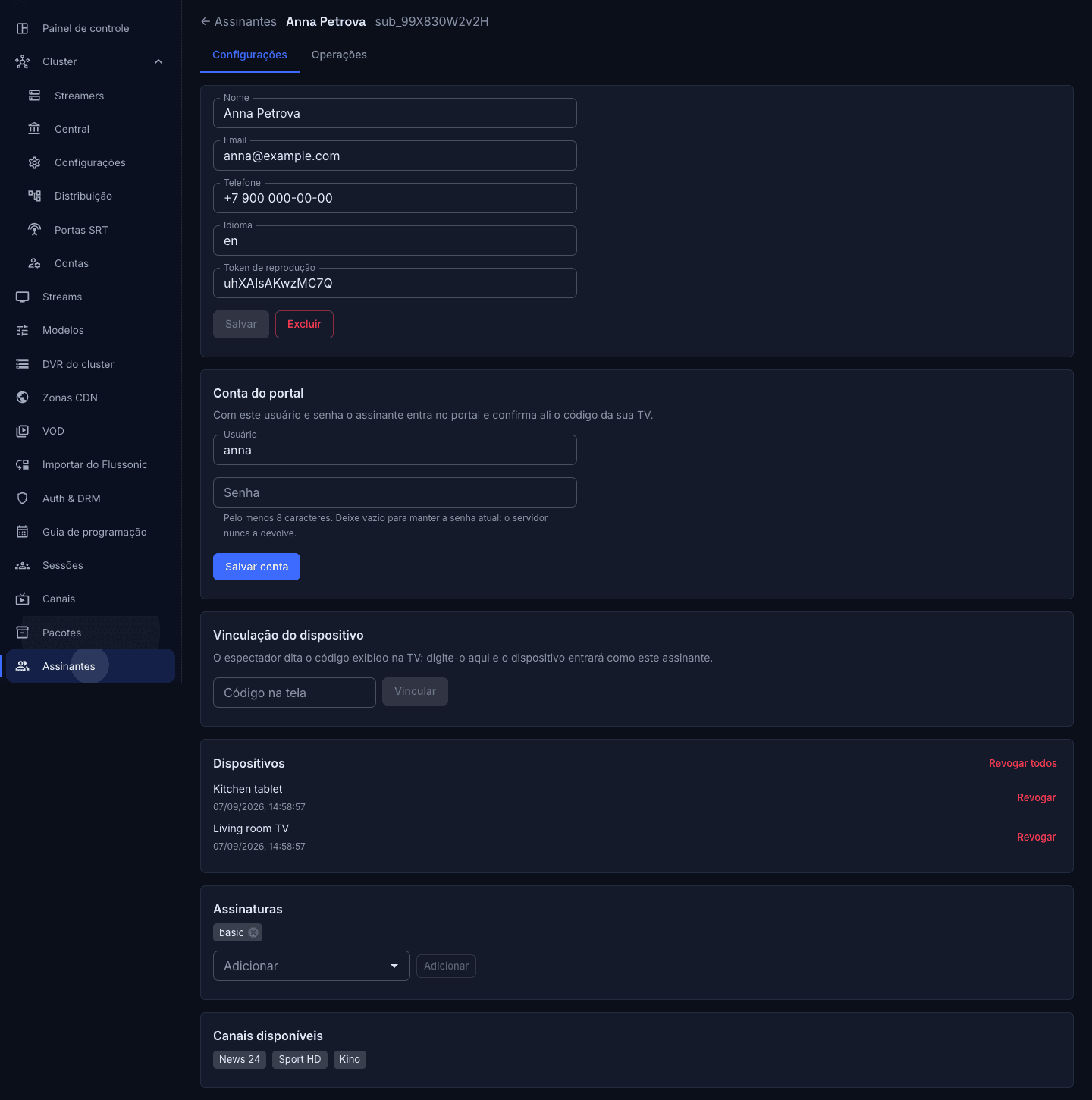Open the Auth & DRM shield icon

[23, 498]
